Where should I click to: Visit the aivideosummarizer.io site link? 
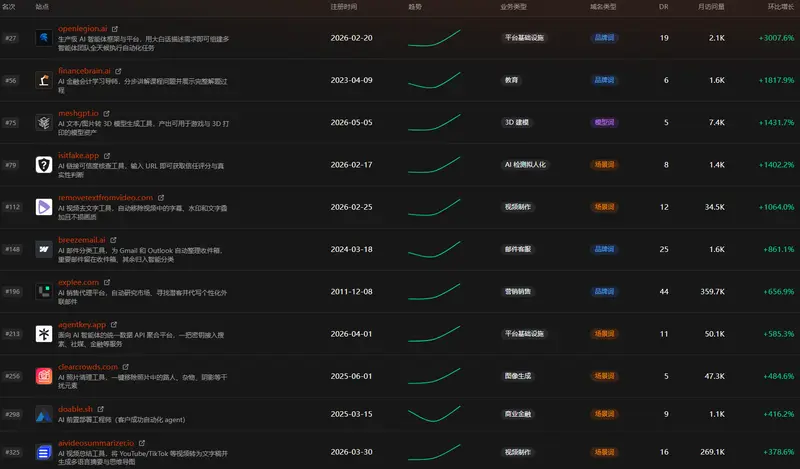point(96,443)
